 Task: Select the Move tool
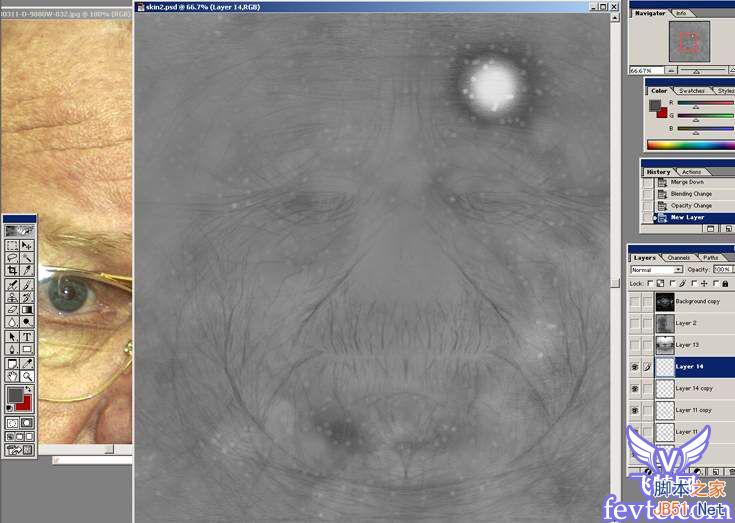[27, 246]
